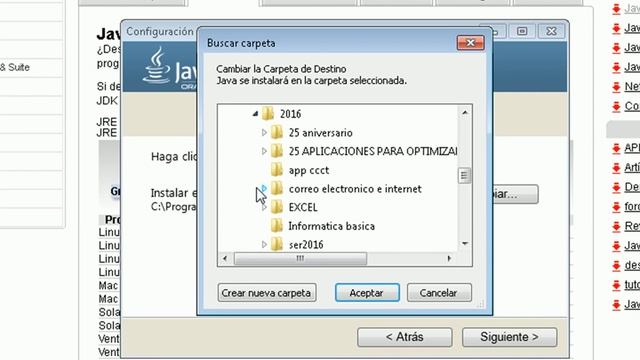The height and width of the screenshot is (360, 640).
Task: Collapse the 2016 folder node
Action: click(x=256, y=114)
